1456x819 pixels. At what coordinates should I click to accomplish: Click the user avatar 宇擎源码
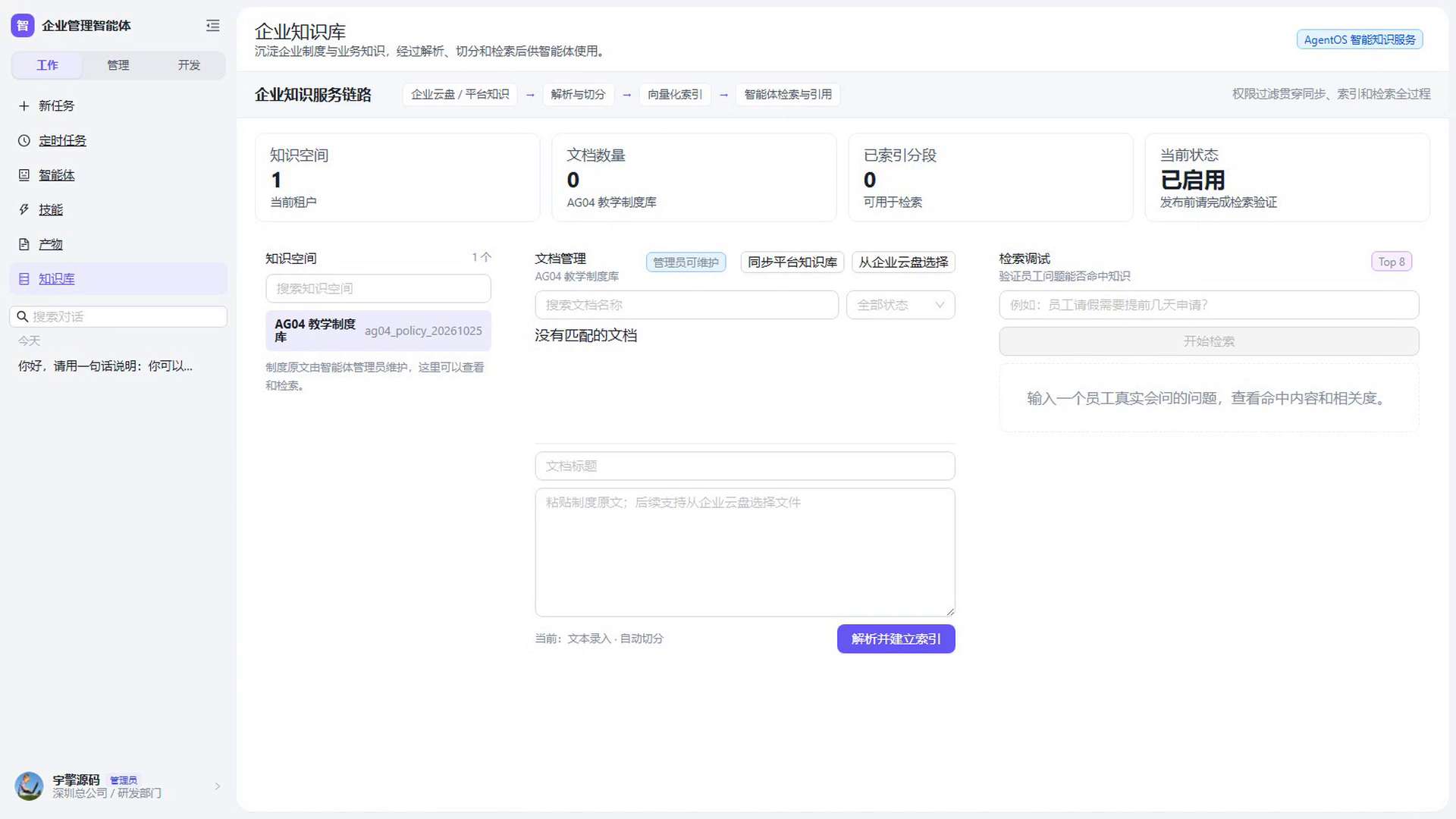(x=30, y=786)
